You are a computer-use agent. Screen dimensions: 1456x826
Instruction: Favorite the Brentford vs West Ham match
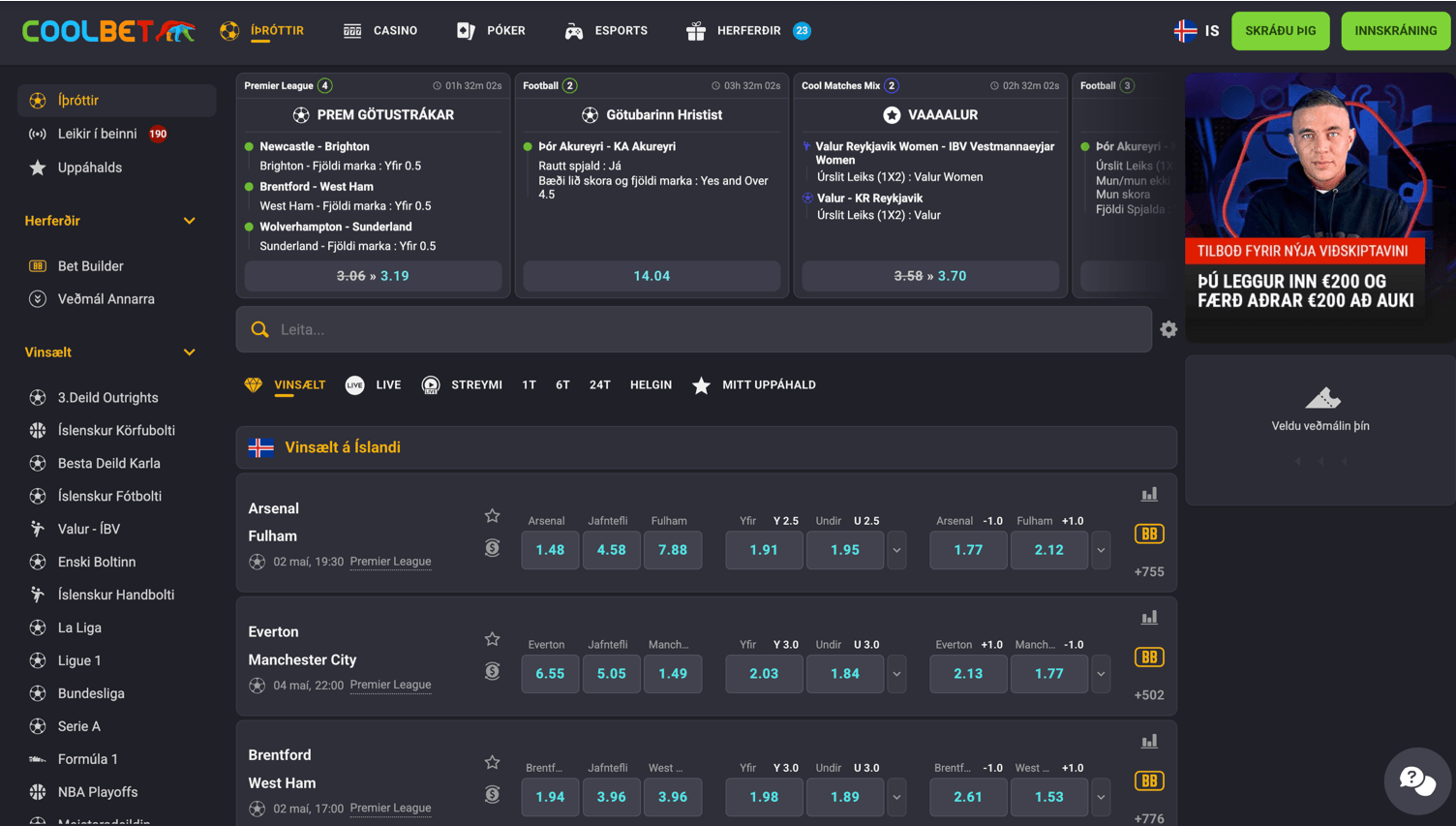tap(492, 763)
